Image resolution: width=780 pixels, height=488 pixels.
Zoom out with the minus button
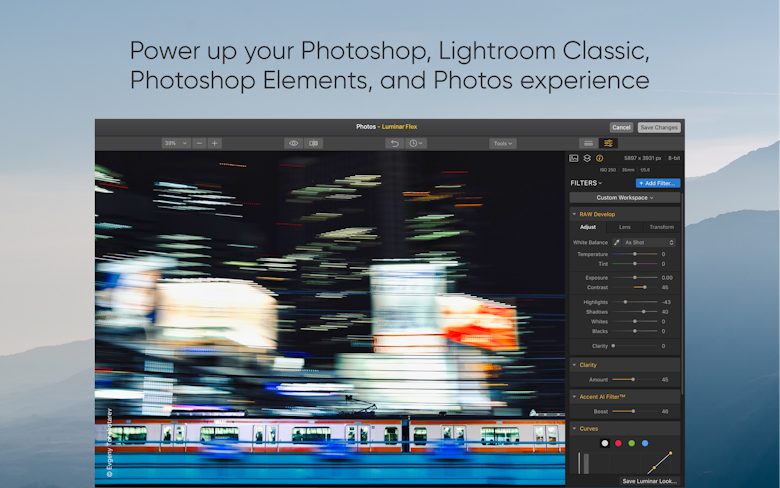coord(199,143)
